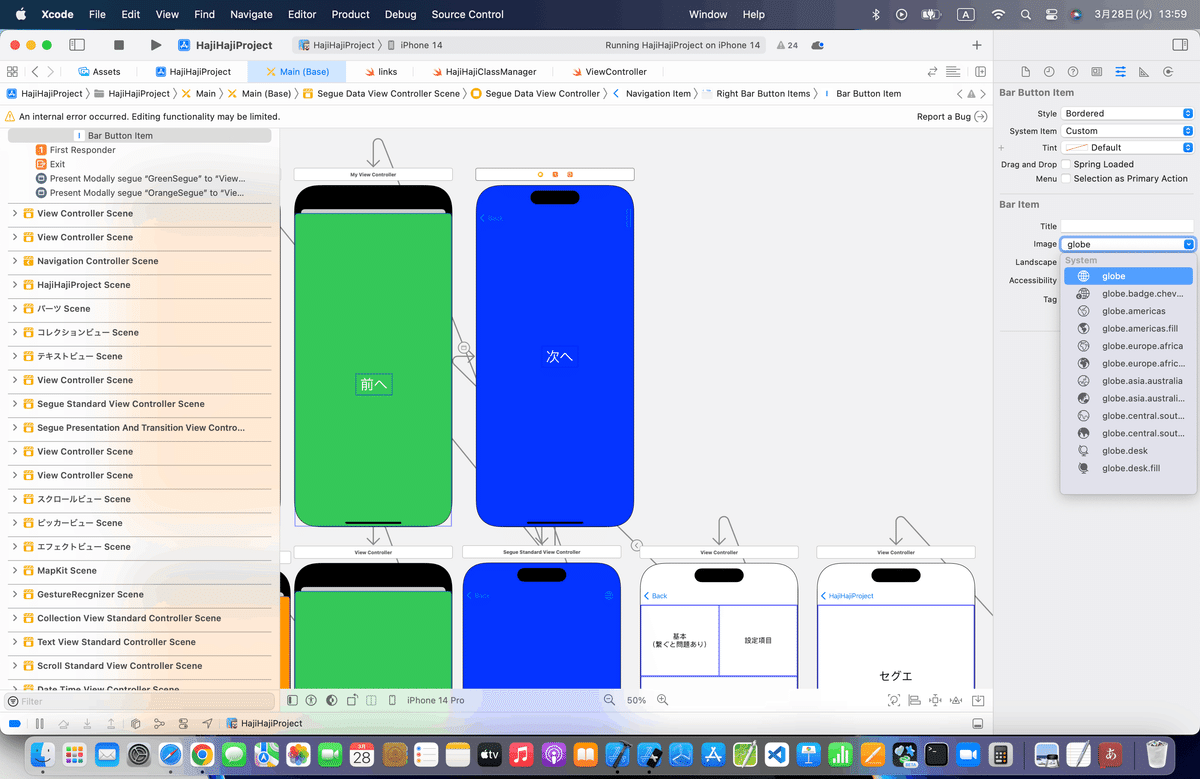Screen dimensions: 1200x779
Task: Open the Product menu
Action: (351, 14)
